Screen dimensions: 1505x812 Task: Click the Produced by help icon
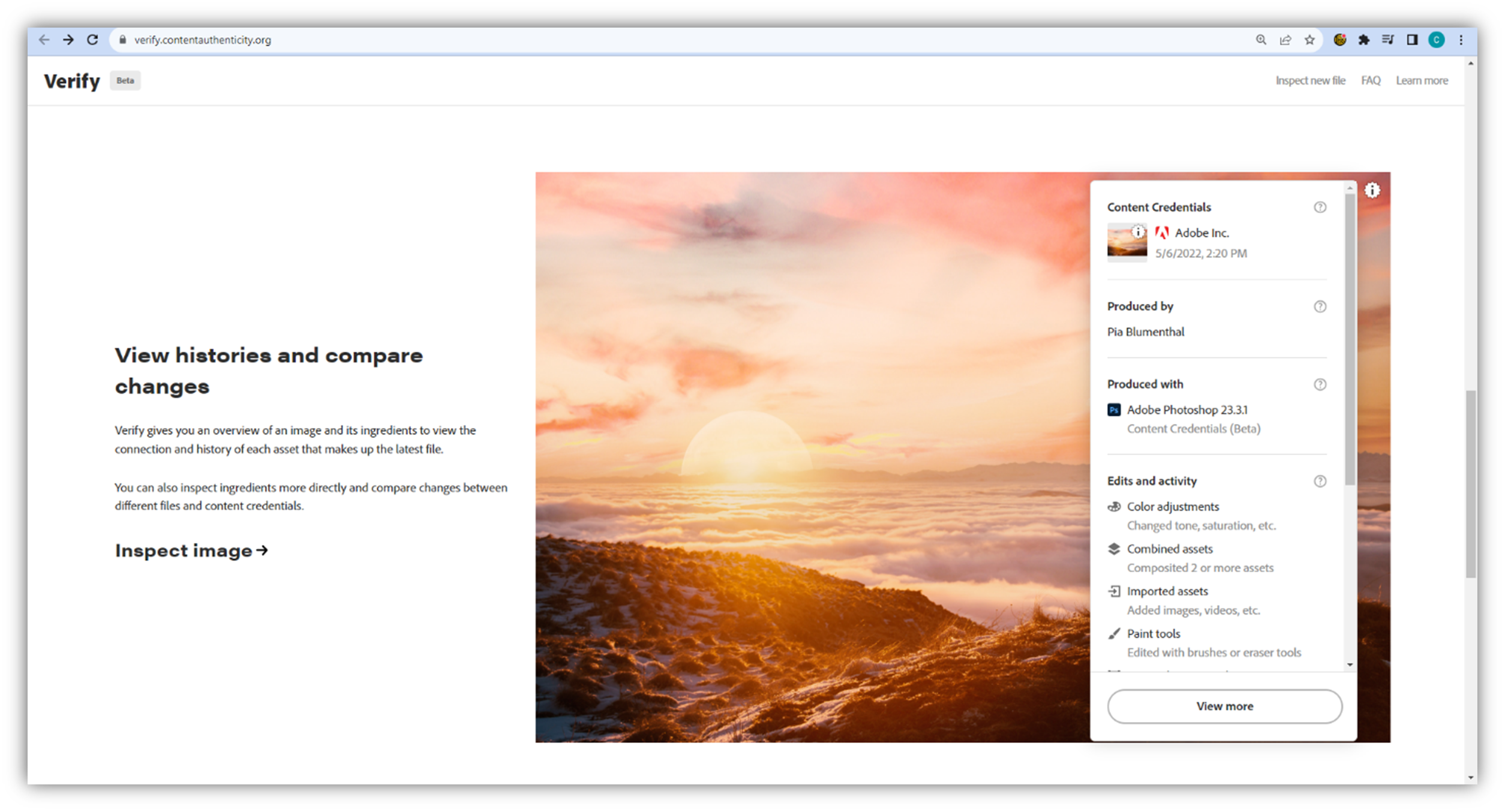tap(1320, 306)
